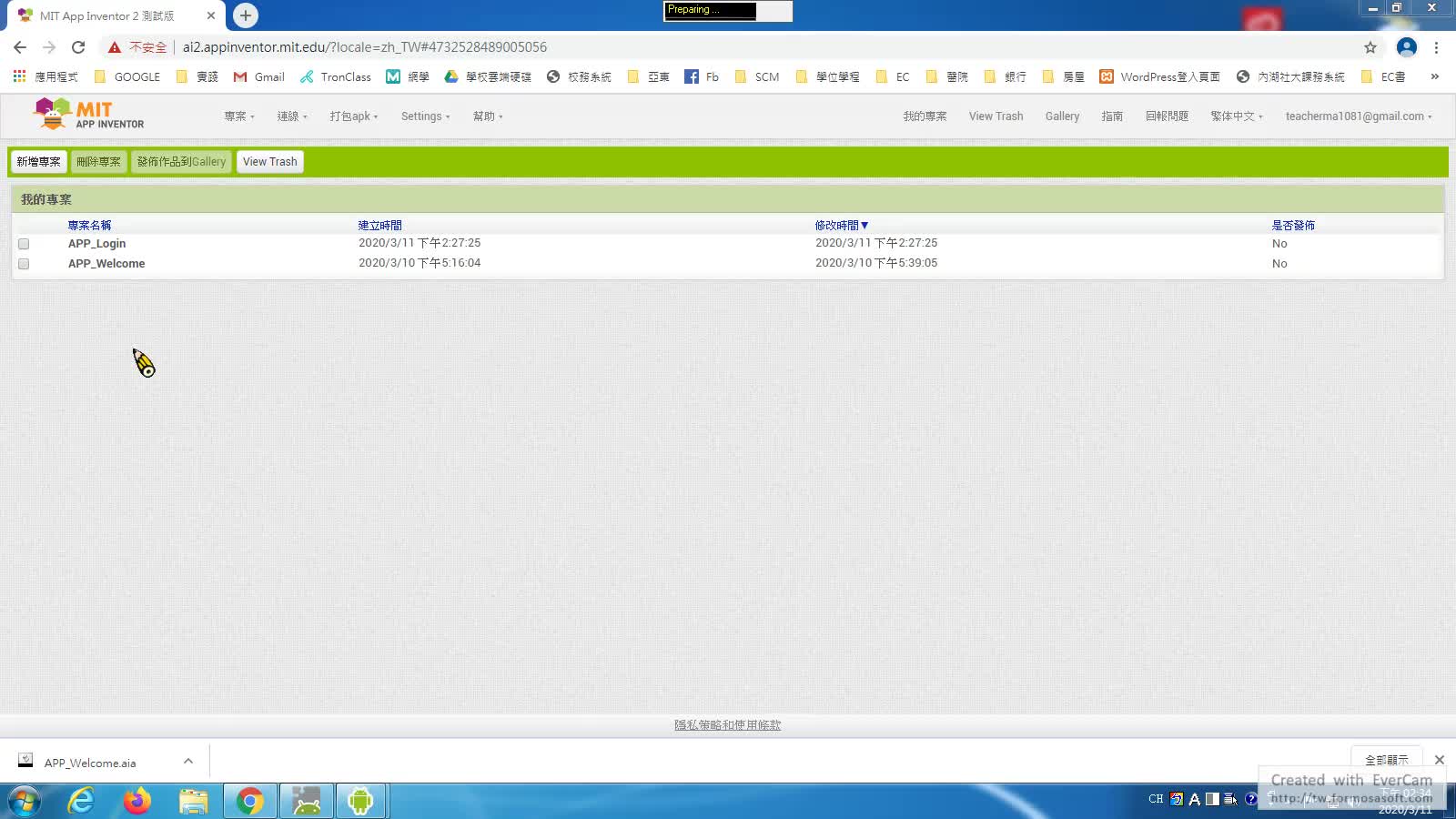Open 回報問題 in the top navigation
1456x819 pixels.
(x=1167, y=116)
